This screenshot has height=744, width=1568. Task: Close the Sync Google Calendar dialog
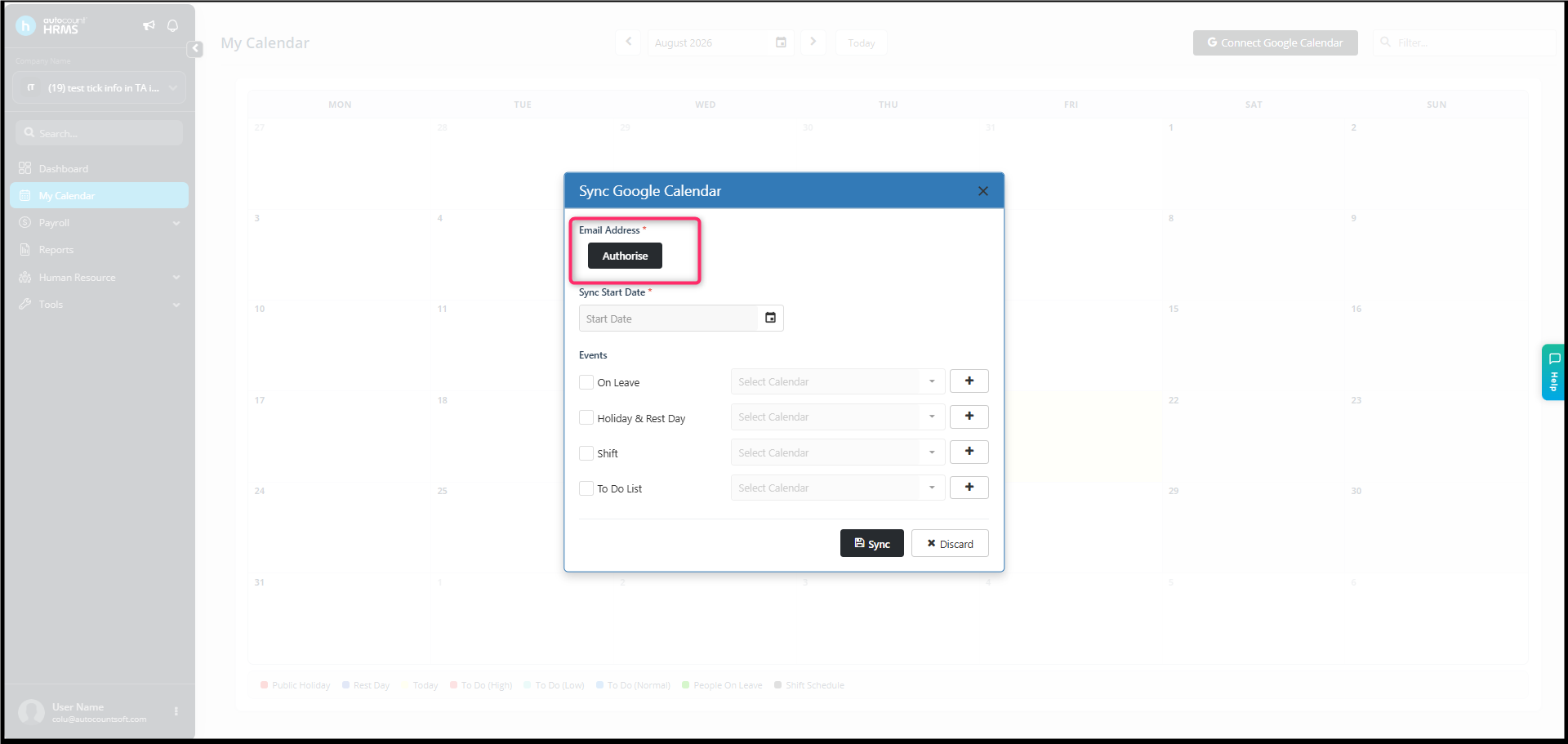983,191
